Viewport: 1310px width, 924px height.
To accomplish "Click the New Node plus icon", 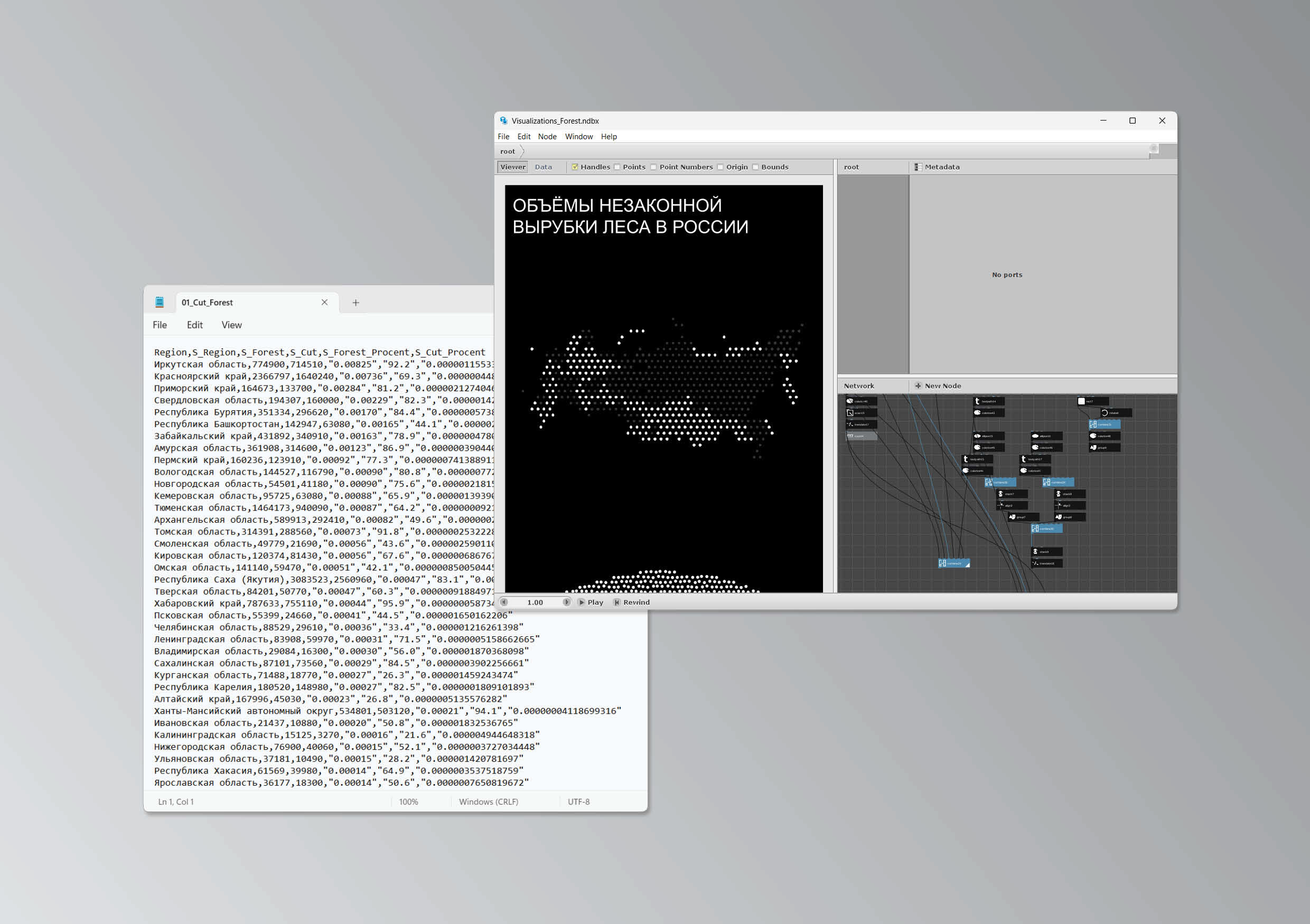I will click(918, 385).
